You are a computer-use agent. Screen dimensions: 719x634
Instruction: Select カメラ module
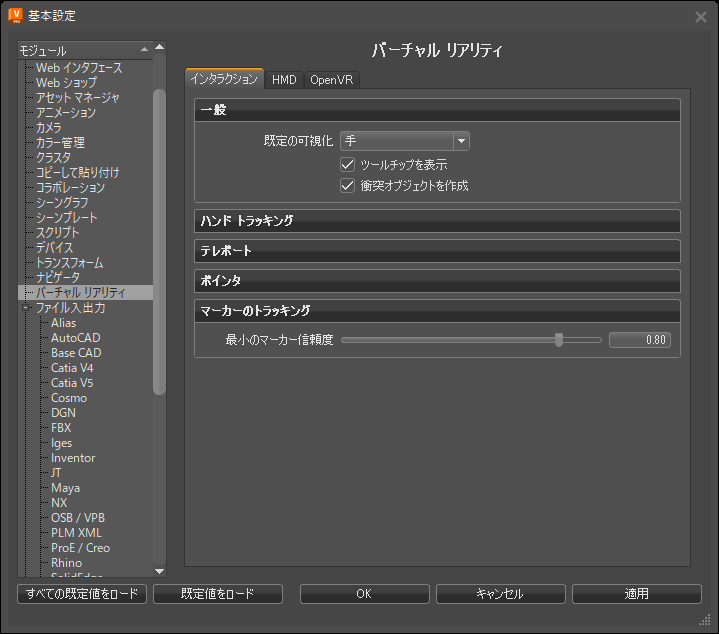click(49, 128)
